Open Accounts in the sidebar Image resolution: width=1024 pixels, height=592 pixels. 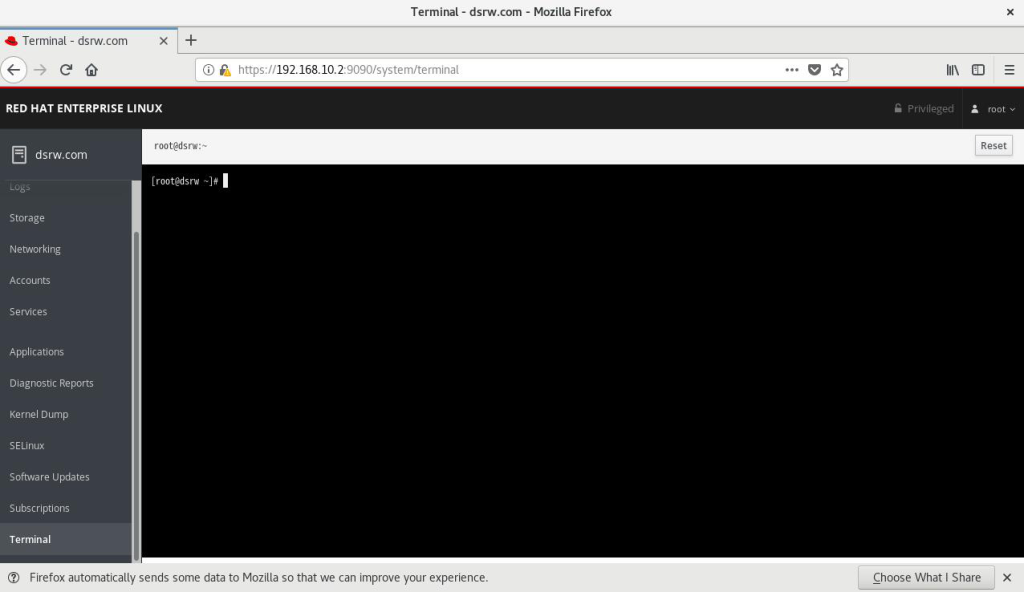[65, 280]
